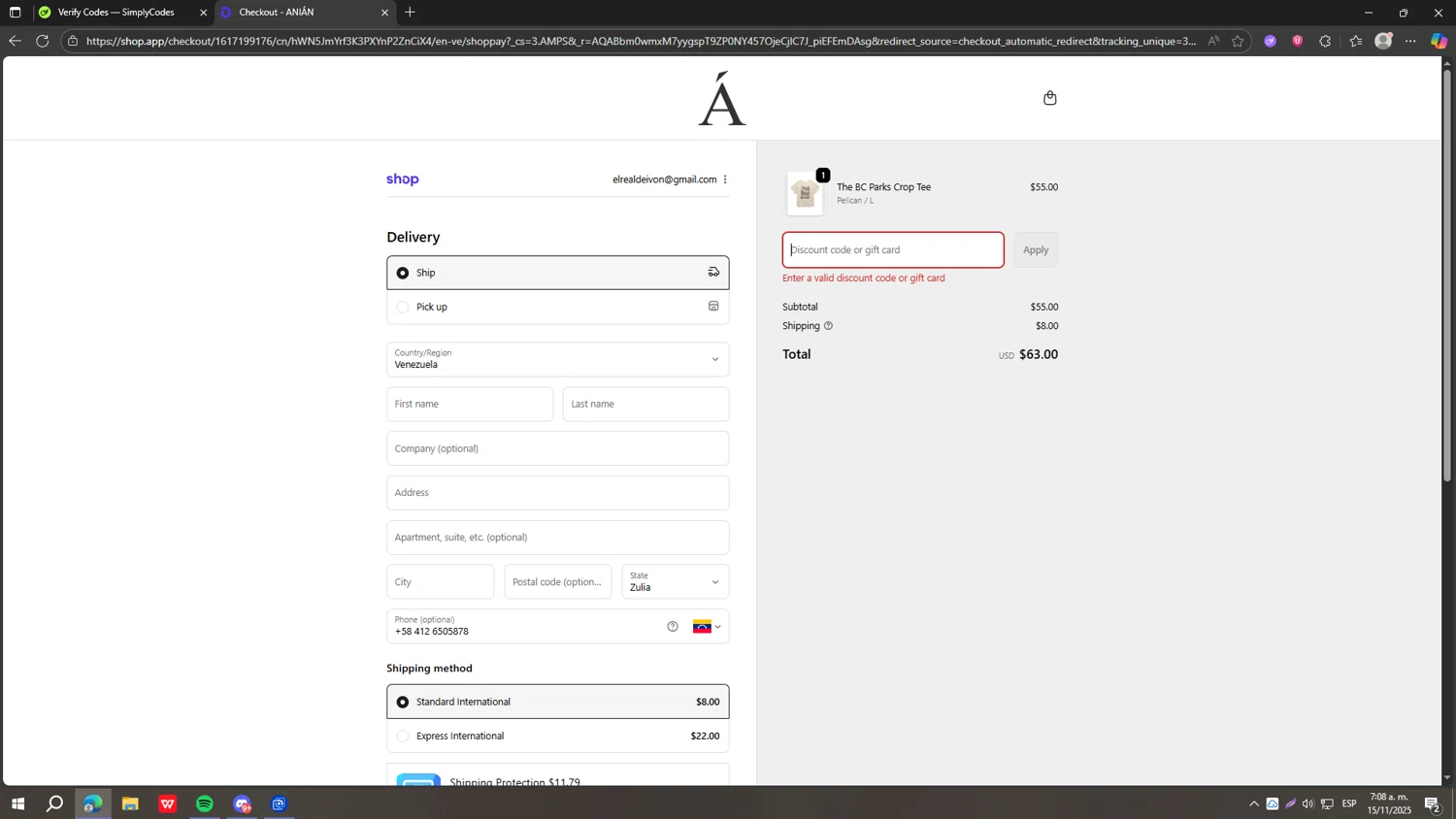Click the read aloud icon in address bar
Image resolution: width=1456 pixels, height=819 pixels.
(x=1213, y=41)
